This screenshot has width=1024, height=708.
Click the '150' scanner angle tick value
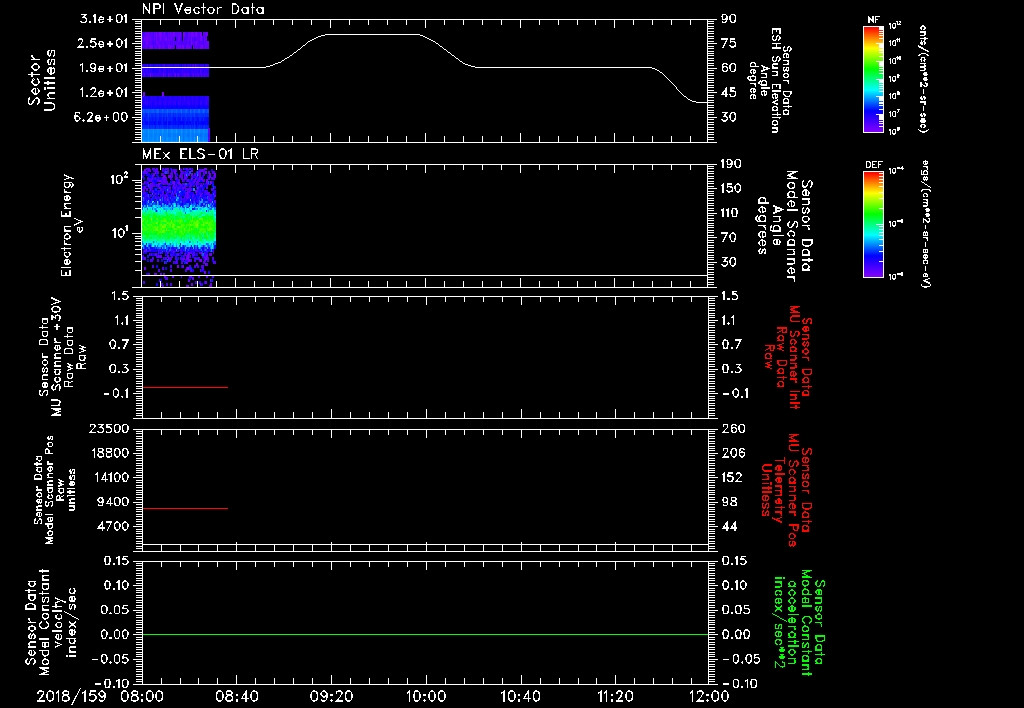point(731,189)
